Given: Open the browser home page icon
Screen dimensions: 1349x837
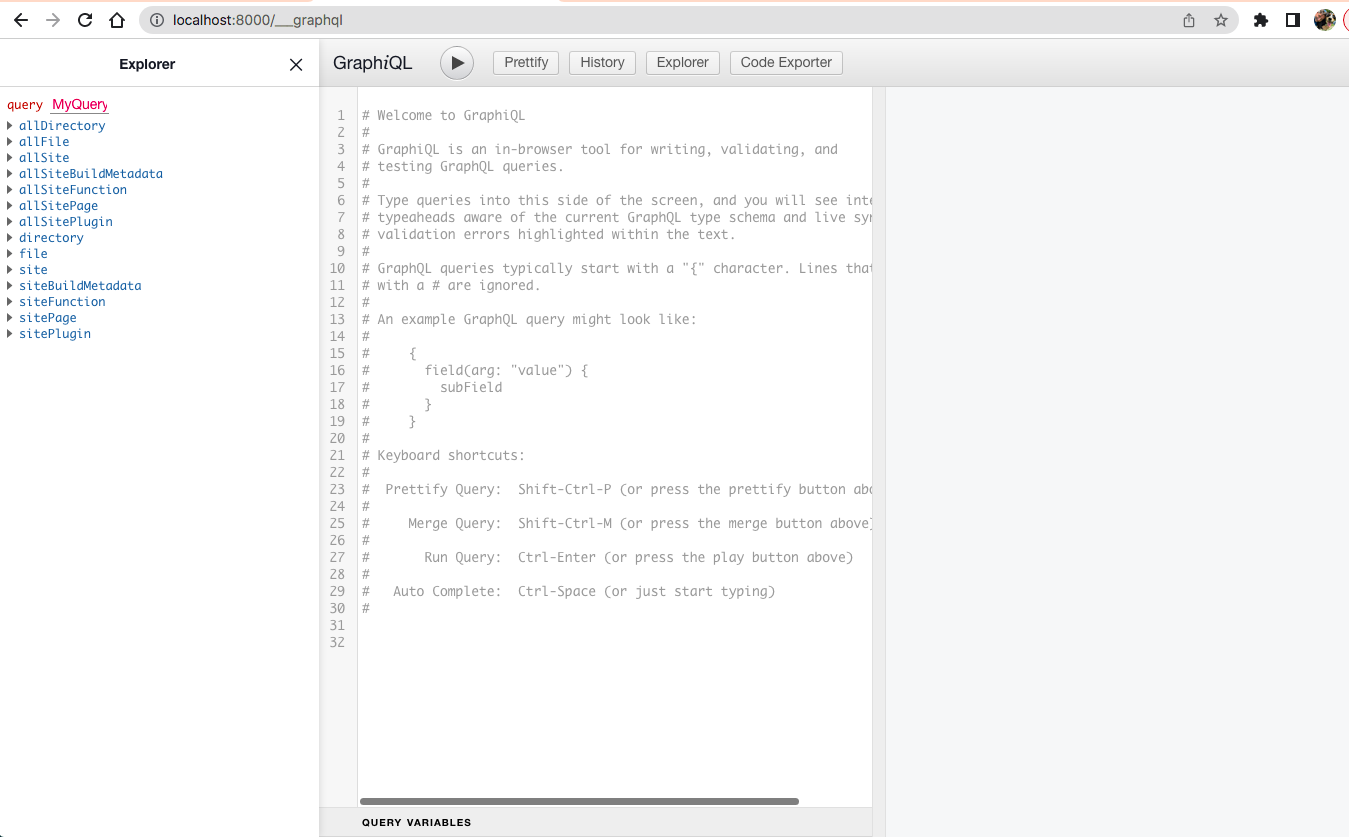Looking at the screenshot, I should pos(117,20).
